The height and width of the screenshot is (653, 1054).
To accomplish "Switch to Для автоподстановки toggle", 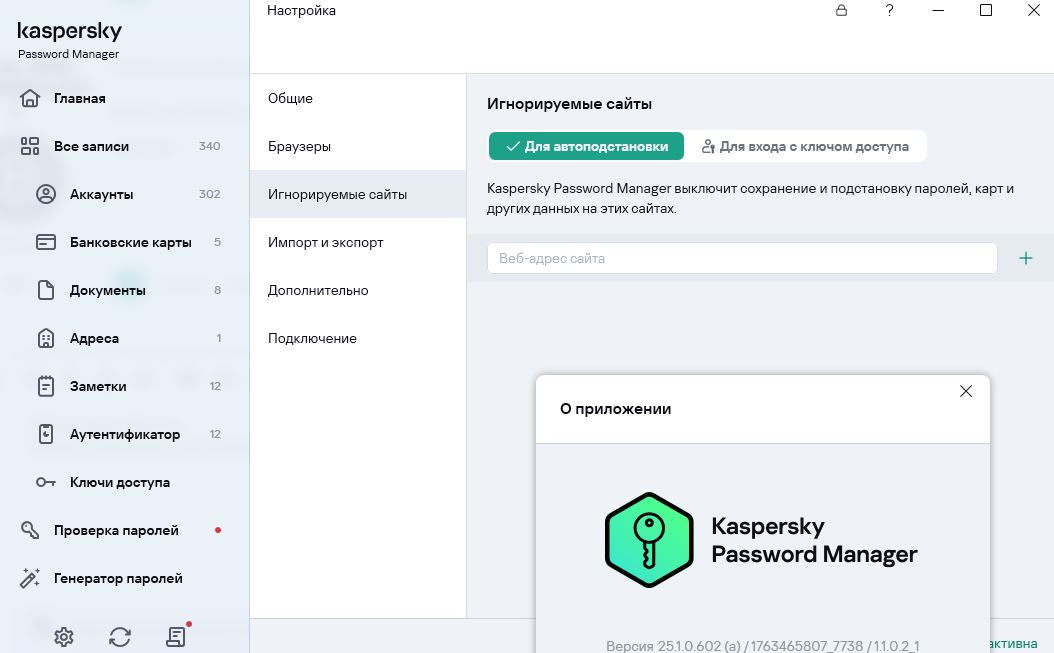I will pos(586,146).
